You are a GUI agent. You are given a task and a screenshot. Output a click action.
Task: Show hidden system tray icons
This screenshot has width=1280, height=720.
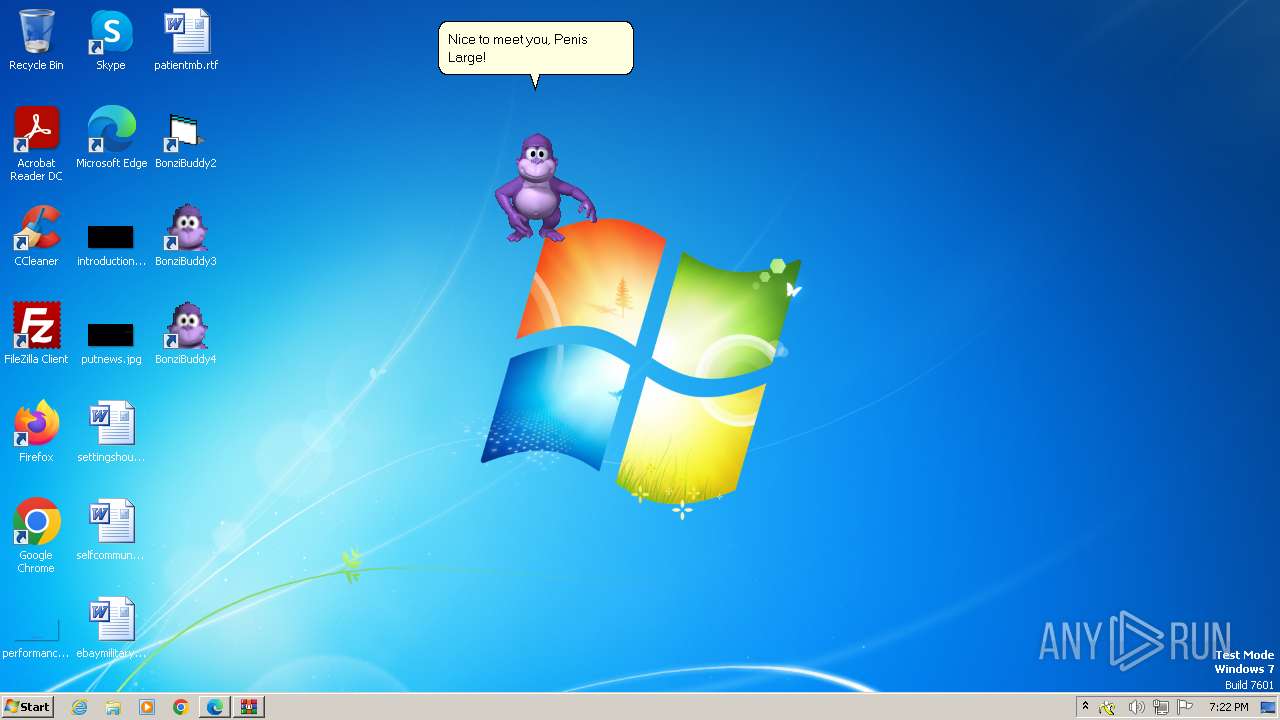click(x=1085, y=707)
